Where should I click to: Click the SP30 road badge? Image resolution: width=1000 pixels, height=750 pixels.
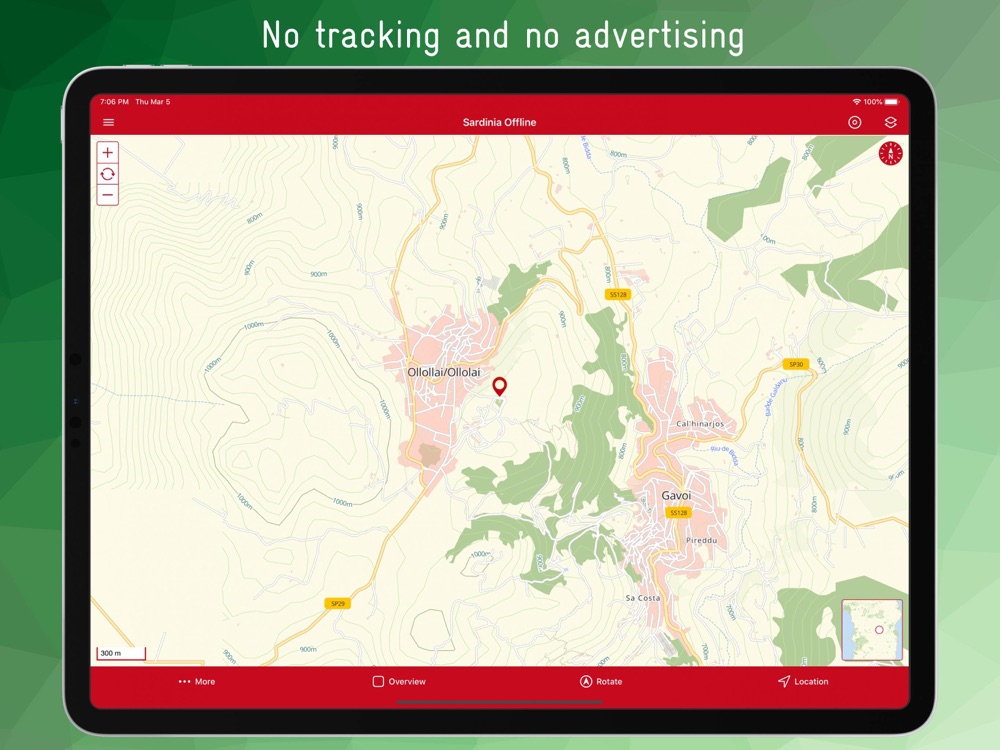(795, 364)
